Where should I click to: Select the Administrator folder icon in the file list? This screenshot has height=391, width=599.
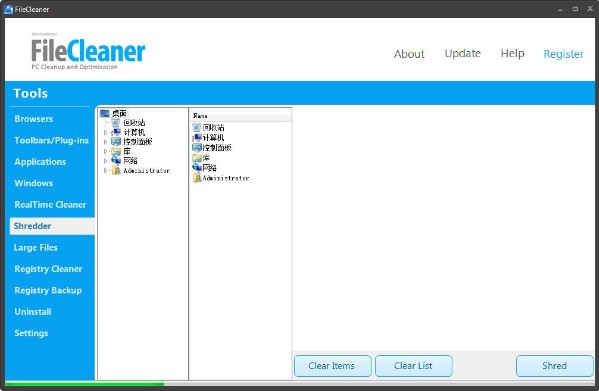(x=197, y=178)
